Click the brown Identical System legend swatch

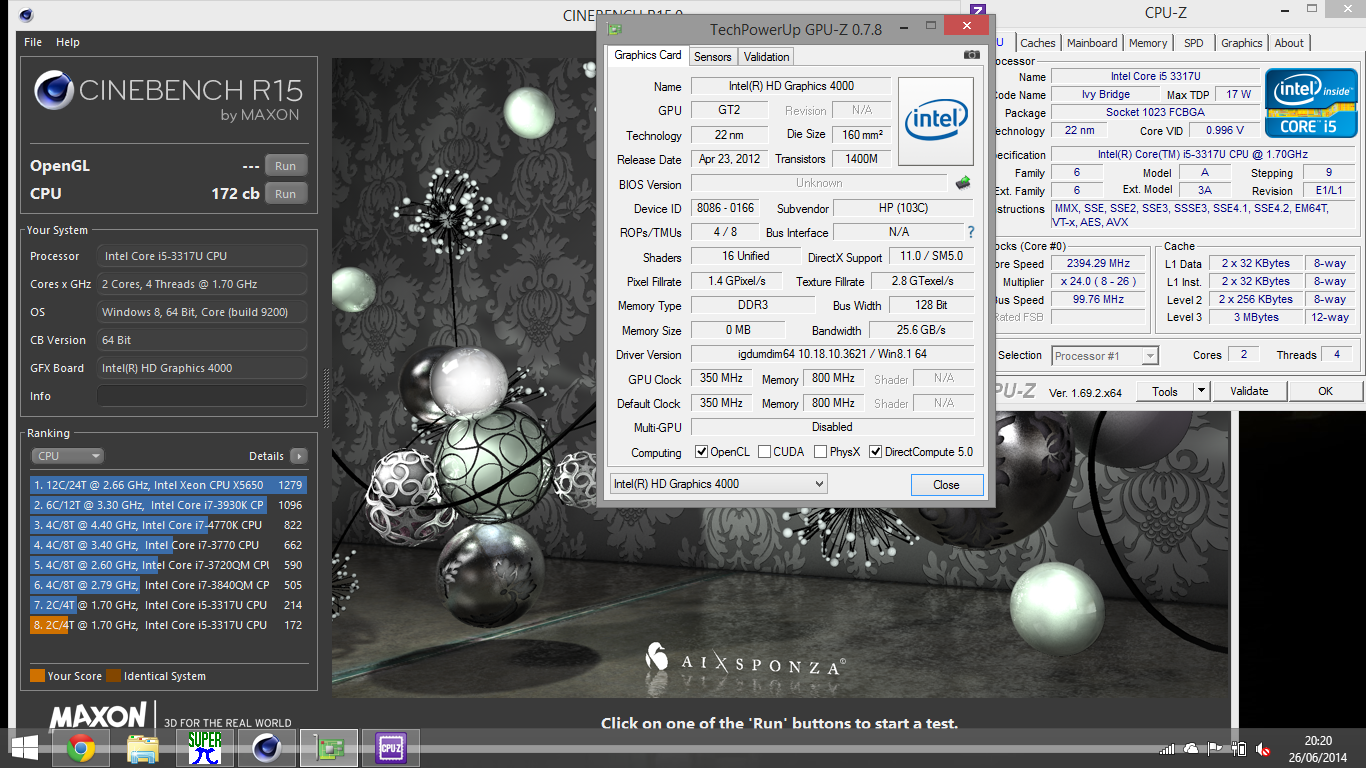click(114, 676)
